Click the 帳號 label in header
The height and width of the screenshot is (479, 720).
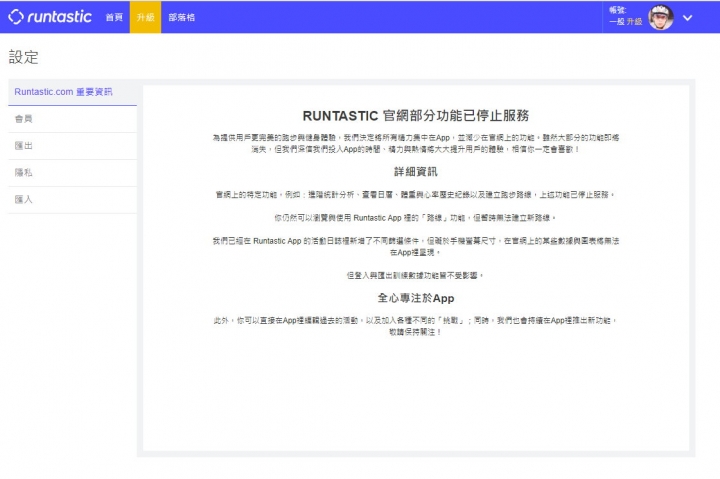(618, 10)
